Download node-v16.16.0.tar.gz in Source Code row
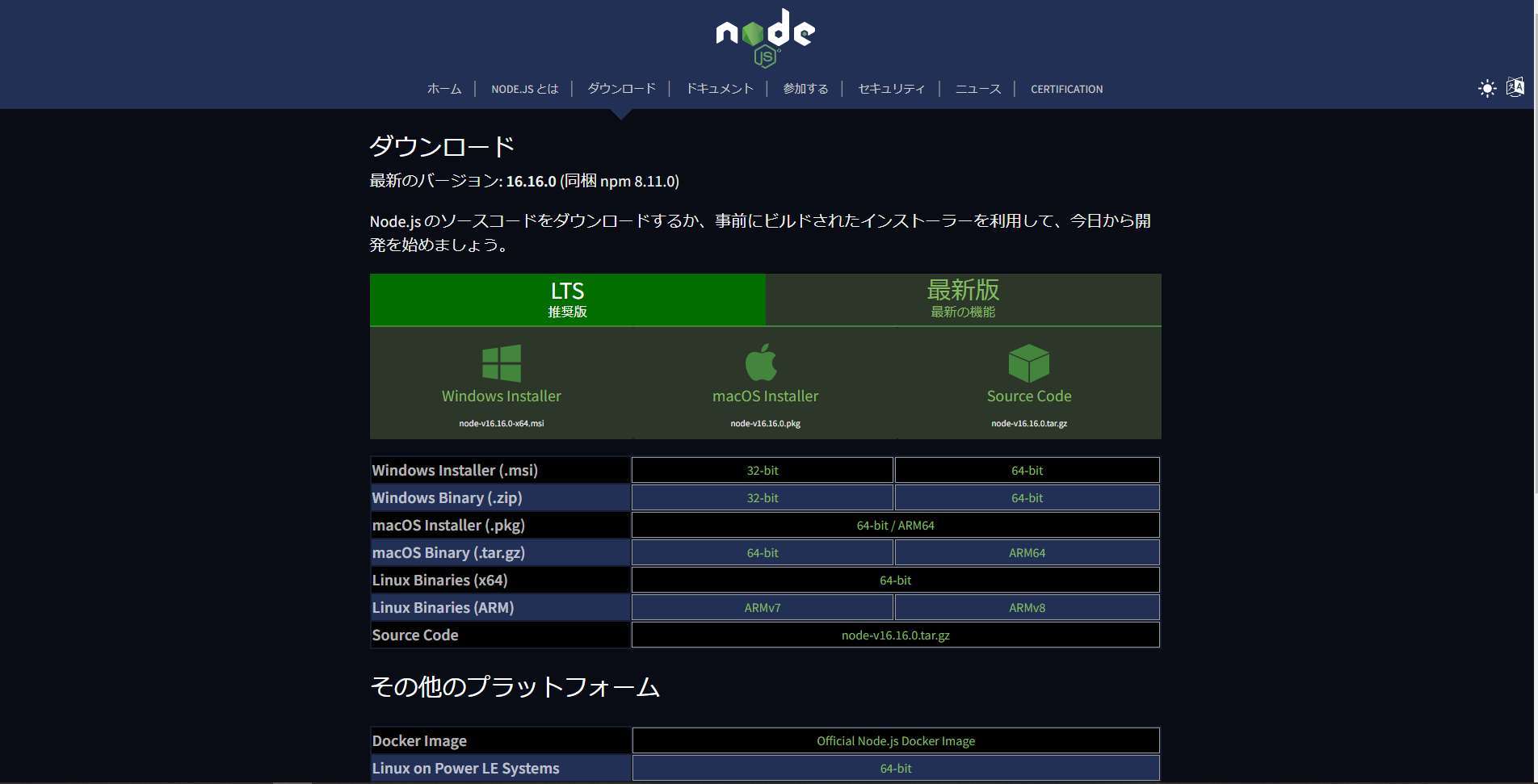 896,635
